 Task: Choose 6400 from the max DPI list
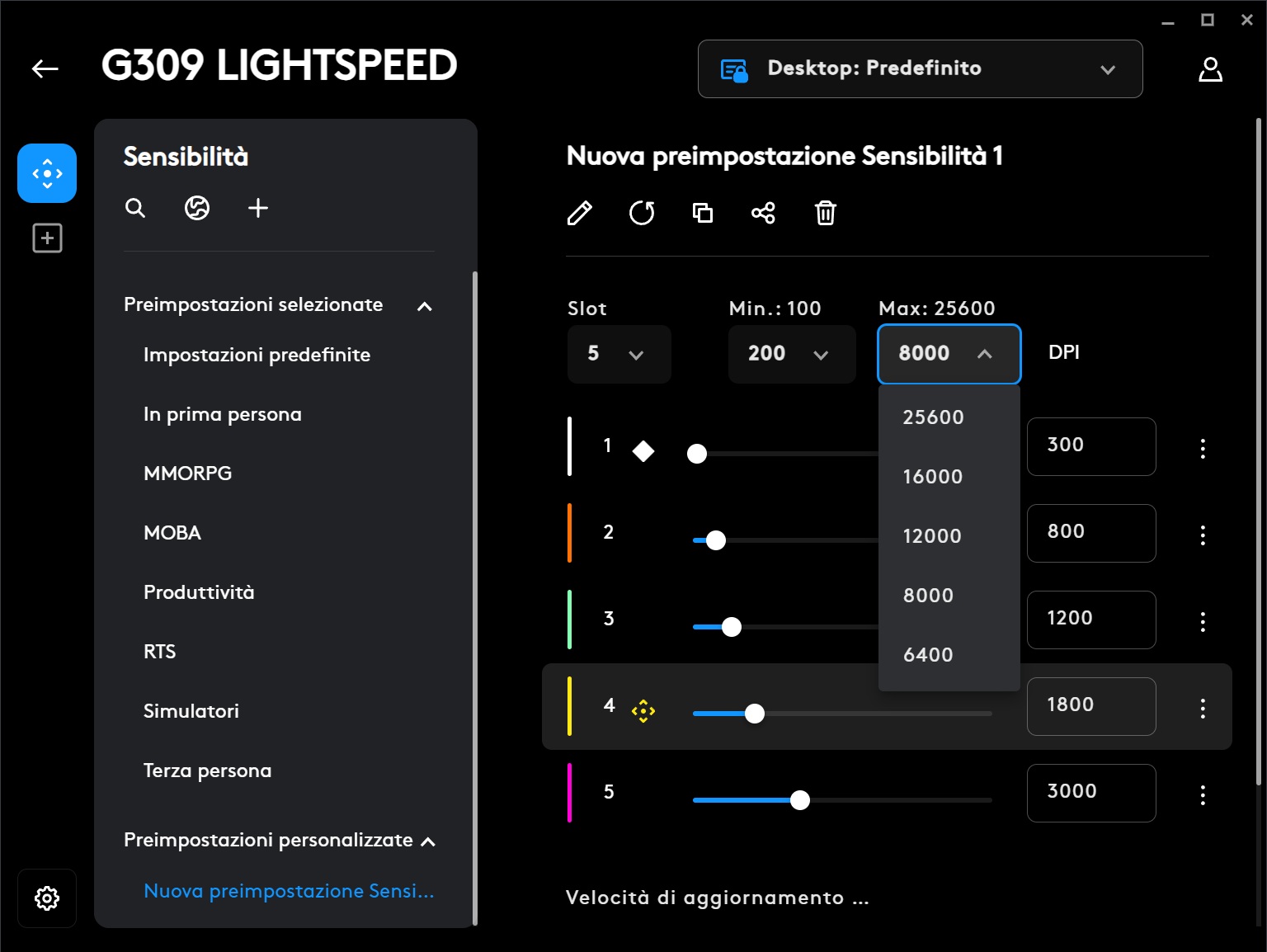[949, 654]
